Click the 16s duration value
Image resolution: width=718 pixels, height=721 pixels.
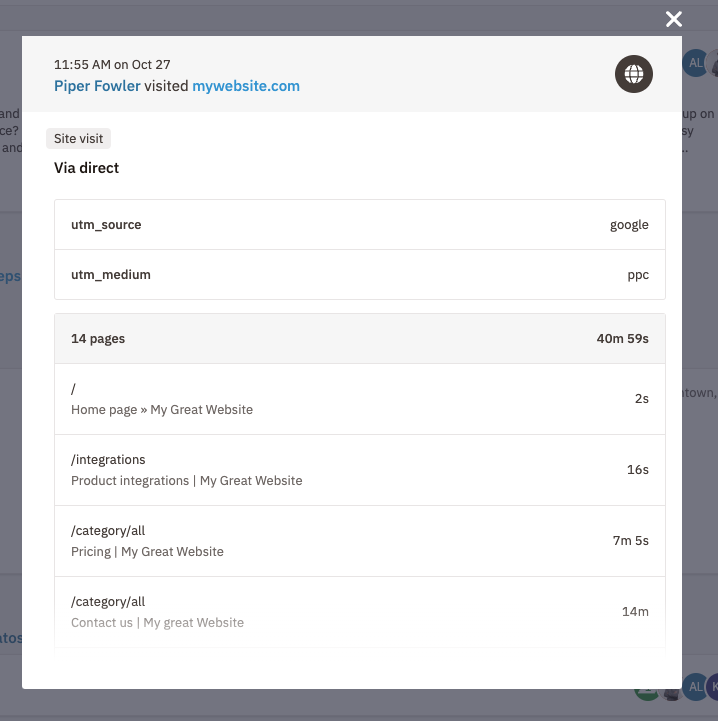pos(638,469)
